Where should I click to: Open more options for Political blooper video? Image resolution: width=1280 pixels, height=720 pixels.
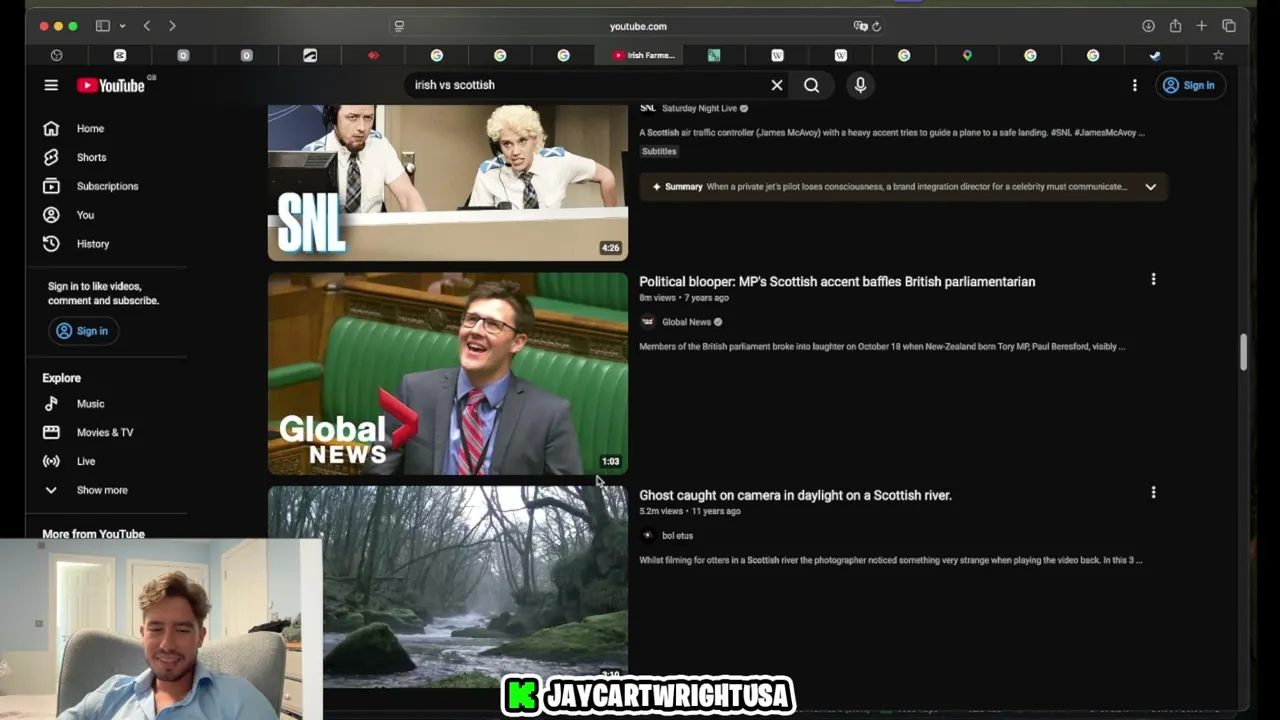(1153, 280)
